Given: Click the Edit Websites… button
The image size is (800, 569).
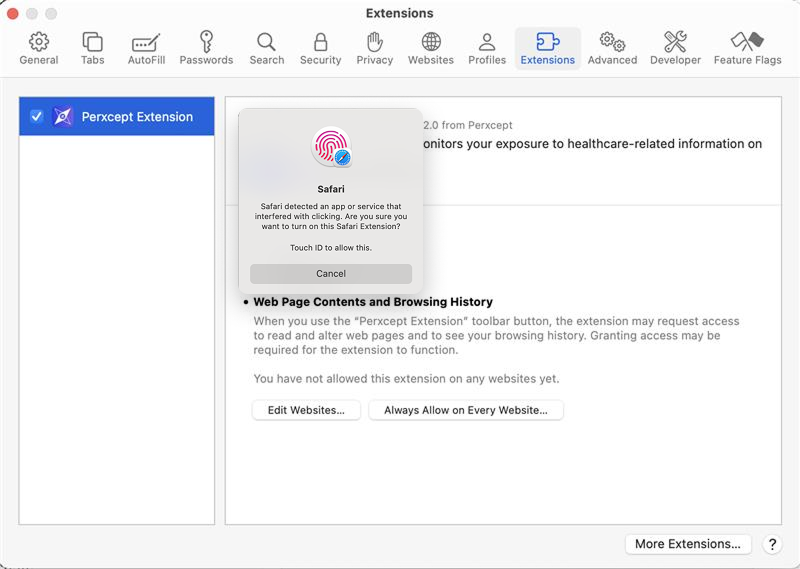Looking at the screenshot, I should (306, 410).
